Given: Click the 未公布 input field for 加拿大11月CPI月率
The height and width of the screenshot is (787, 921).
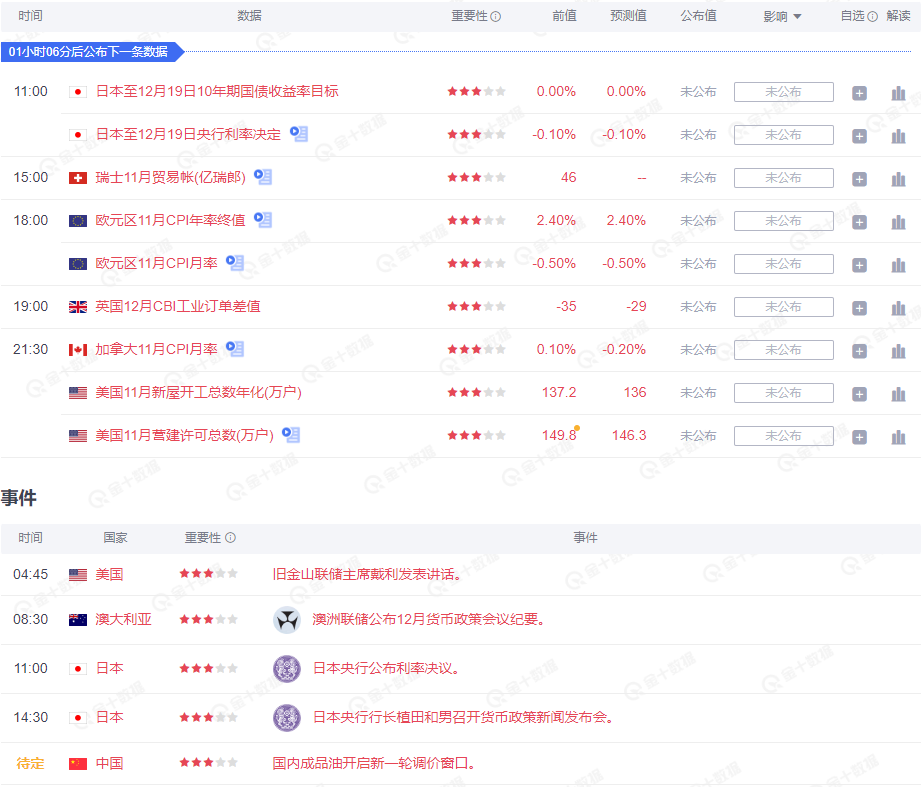Looking at the screenshot, I should pyautogui.click(x=784, y=349).
